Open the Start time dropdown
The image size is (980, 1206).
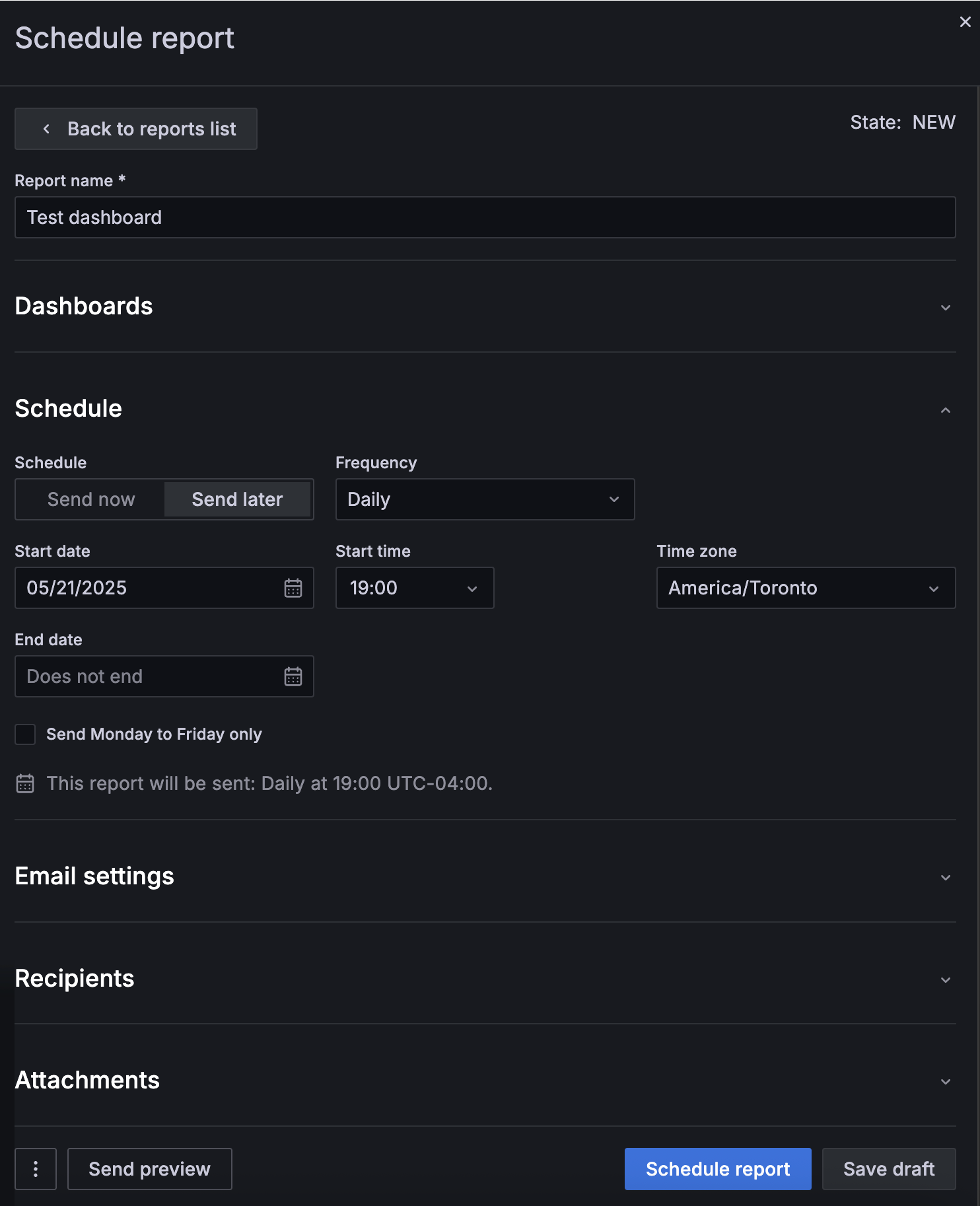(x=414, y=588)
